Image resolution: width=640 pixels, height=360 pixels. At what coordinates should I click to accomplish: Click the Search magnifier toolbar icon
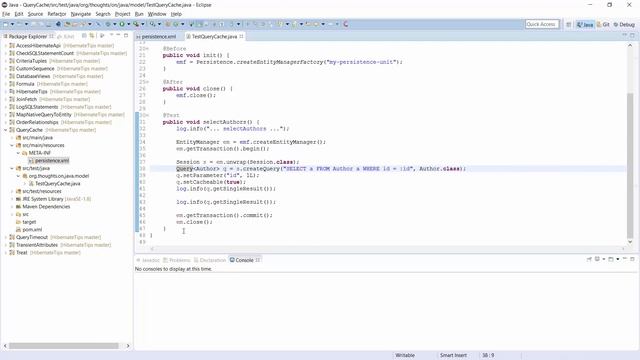tap(152, 24)
